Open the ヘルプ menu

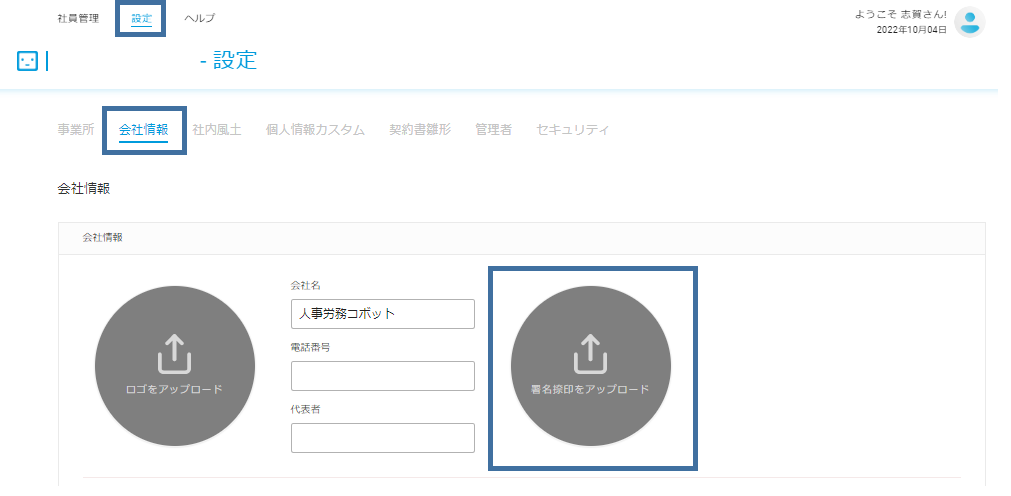pyautogui.click(x=200, y=18)
